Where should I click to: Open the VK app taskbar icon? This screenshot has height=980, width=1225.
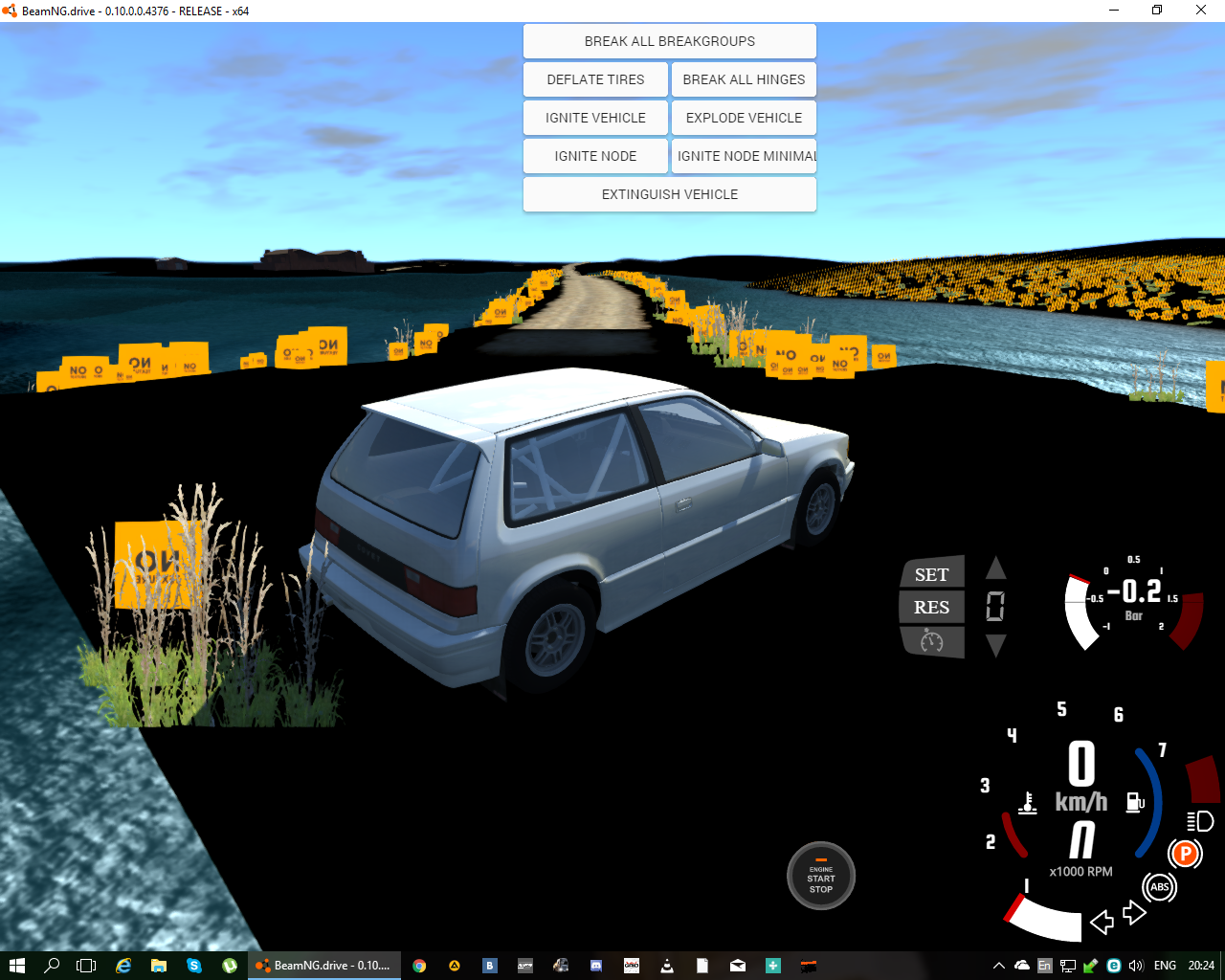490,966
